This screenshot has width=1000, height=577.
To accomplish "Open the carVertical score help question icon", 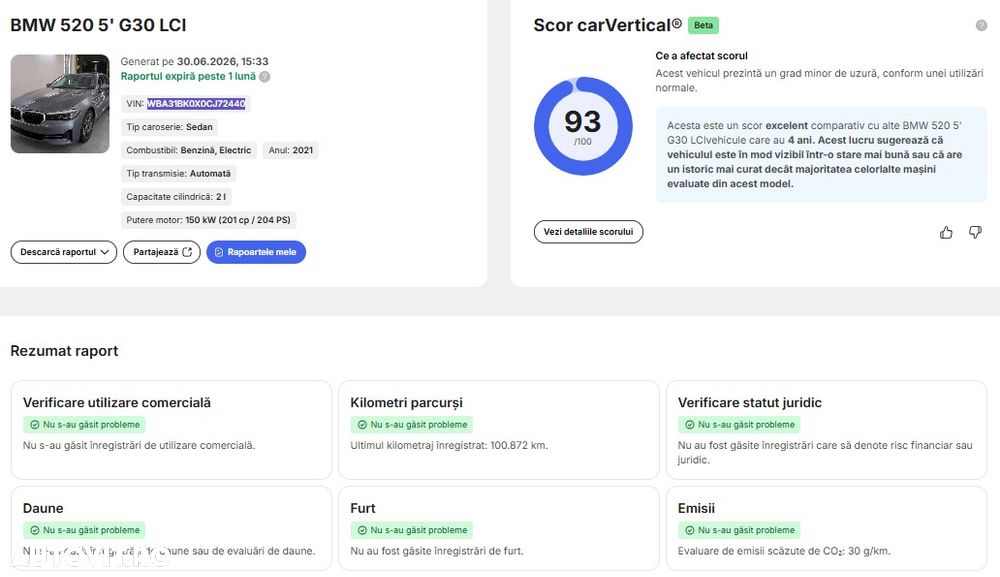I will click(981, 25).
